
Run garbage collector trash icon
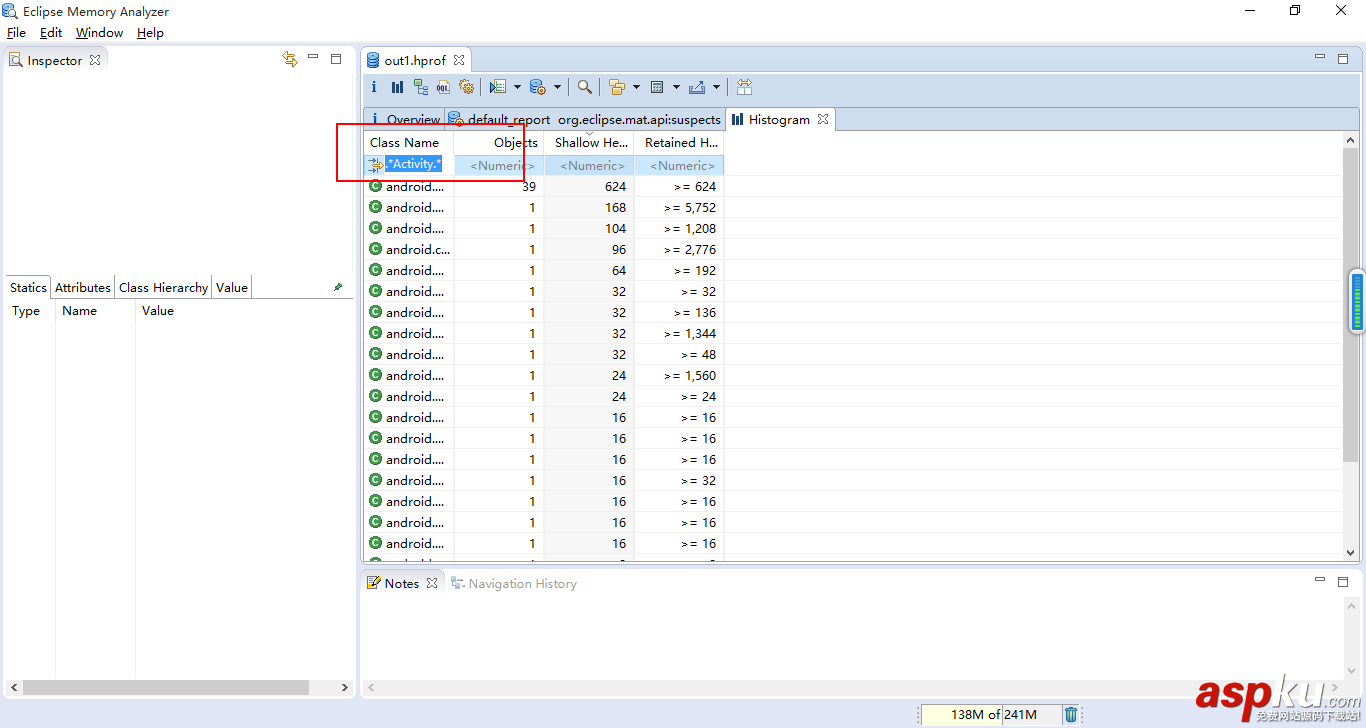(x=1071, y=714)
